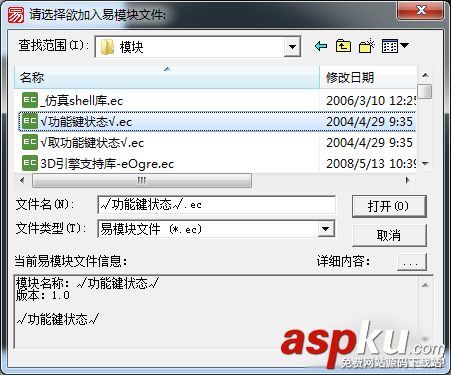This screenshot has width=451, height=375.
Task: Open the view menu icon
Action: click(395, 46)
